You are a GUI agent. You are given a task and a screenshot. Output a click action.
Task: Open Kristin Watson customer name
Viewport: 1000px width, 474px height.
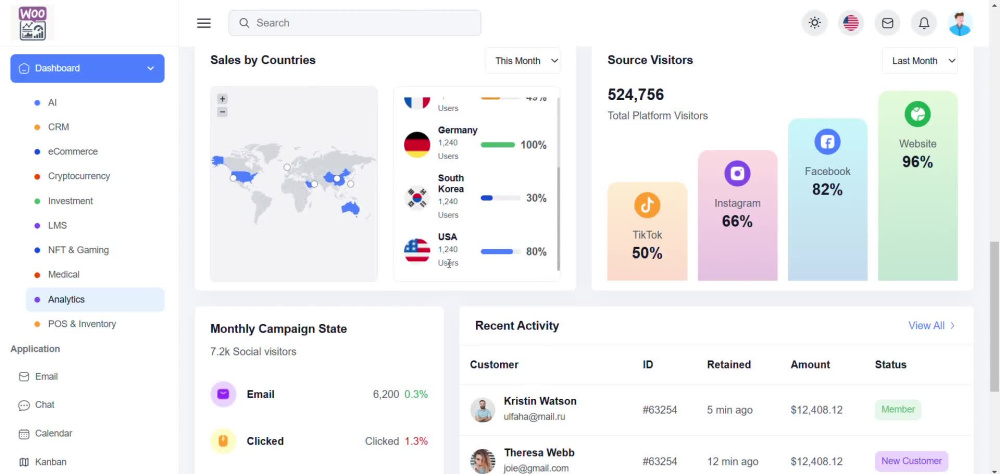tap(540, 401)
